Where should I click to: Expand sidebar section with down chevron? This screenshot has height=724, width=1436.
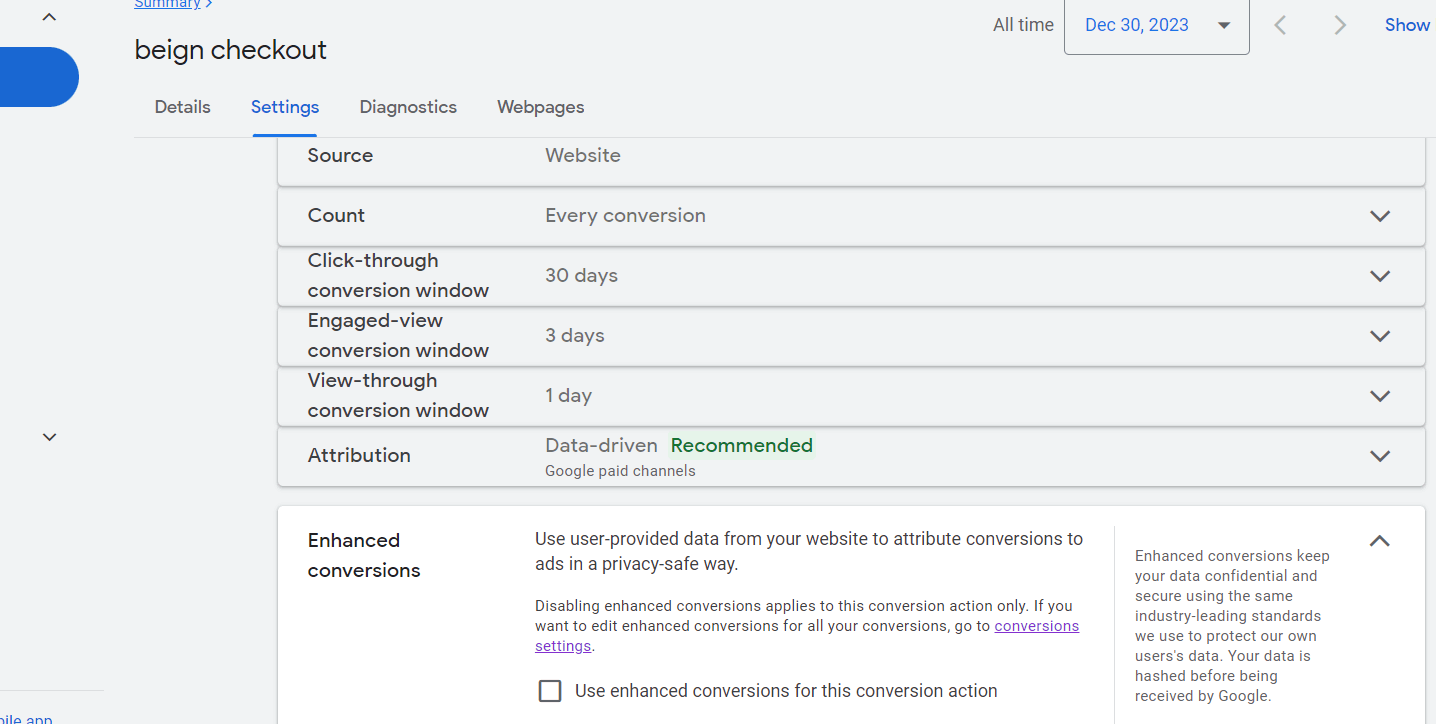click(49, 437)
